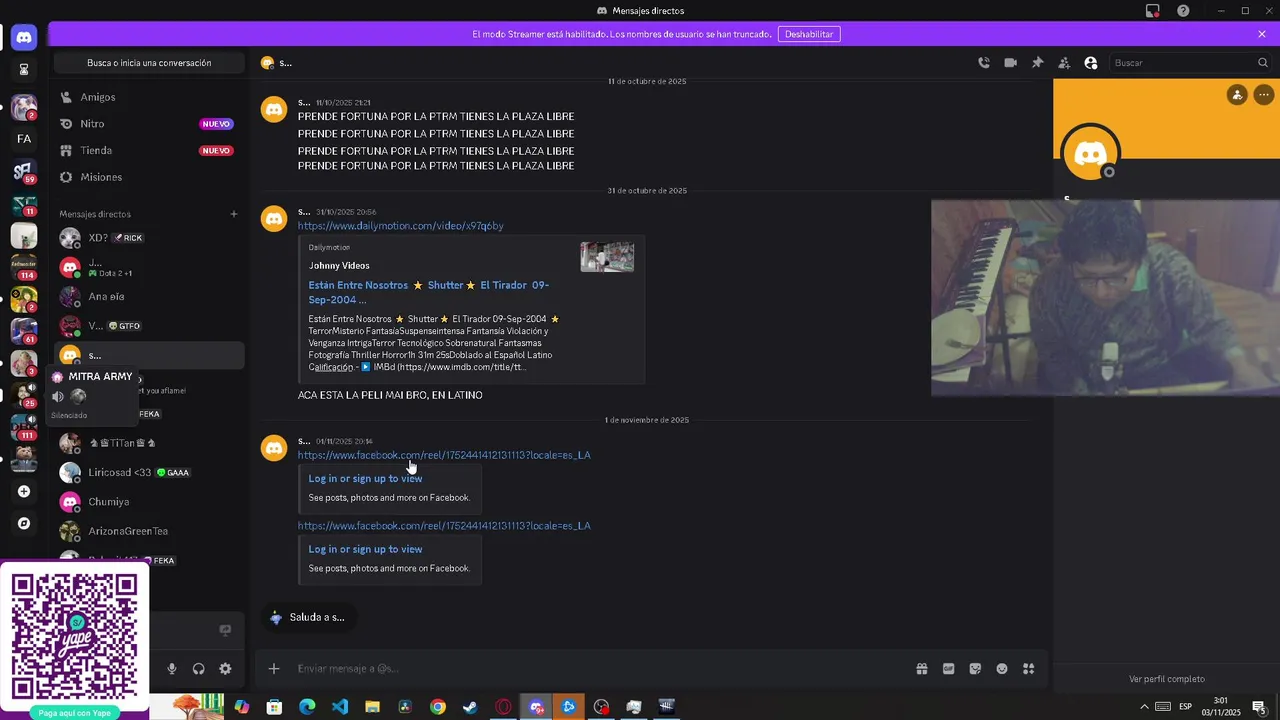Toggle microphone mute

click(x=172, y=669)
